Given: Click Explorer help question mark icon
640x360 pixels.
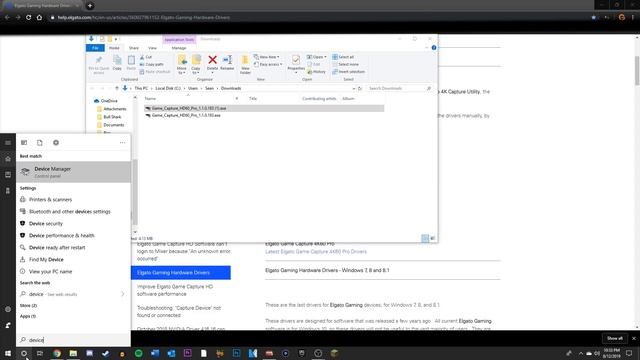Looking at the screenshot, I should pyautogui.click(x=434, y=48).
